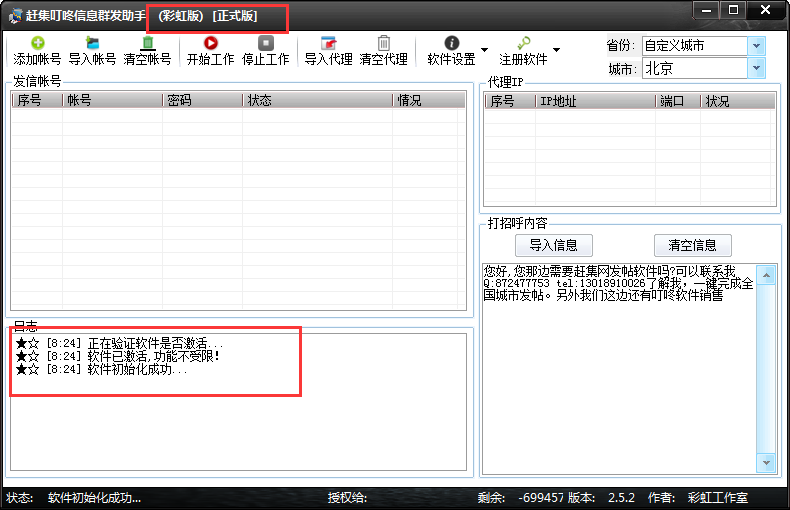This screenshot has width=790, height=510.
Task: Click the 添加帐号 add account icon
Action: click(x=37, y=43)
